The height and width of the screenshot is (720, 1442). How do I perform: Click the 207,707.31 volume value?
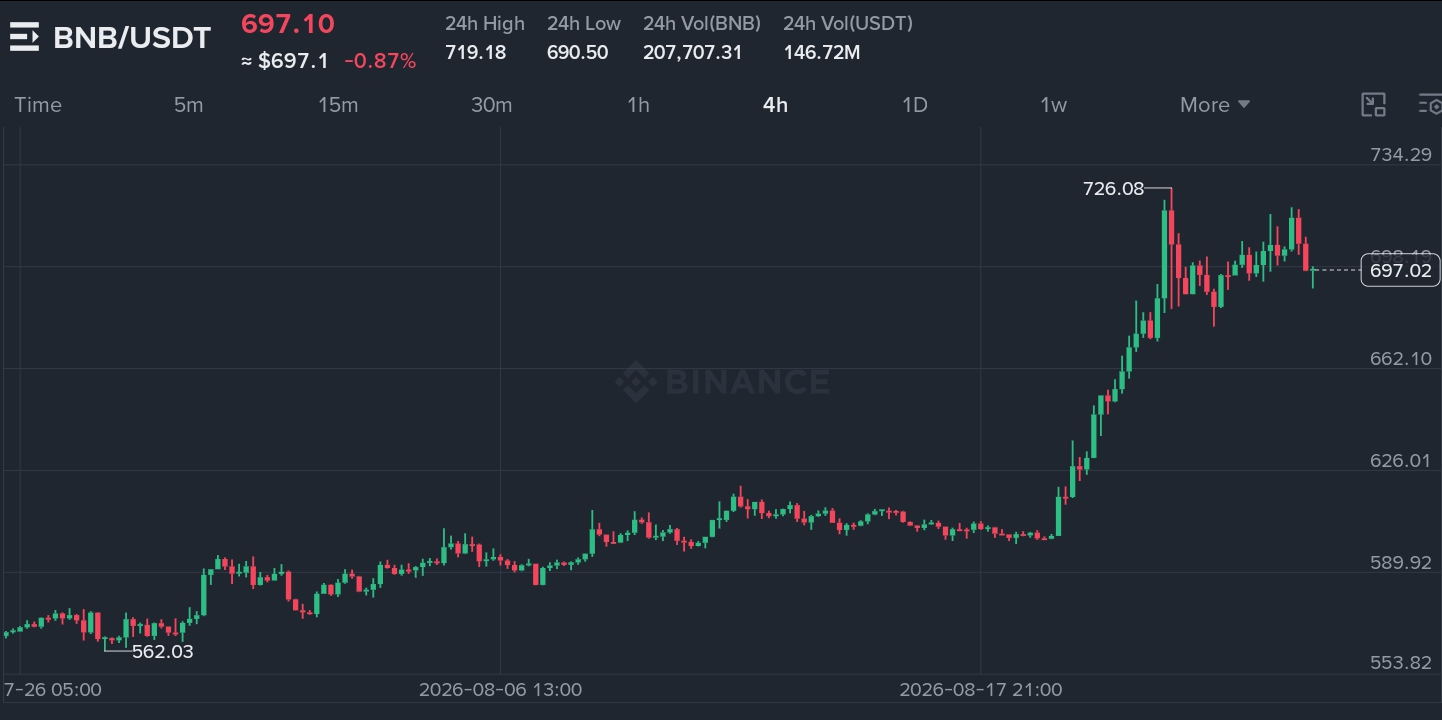pos(693,52)
